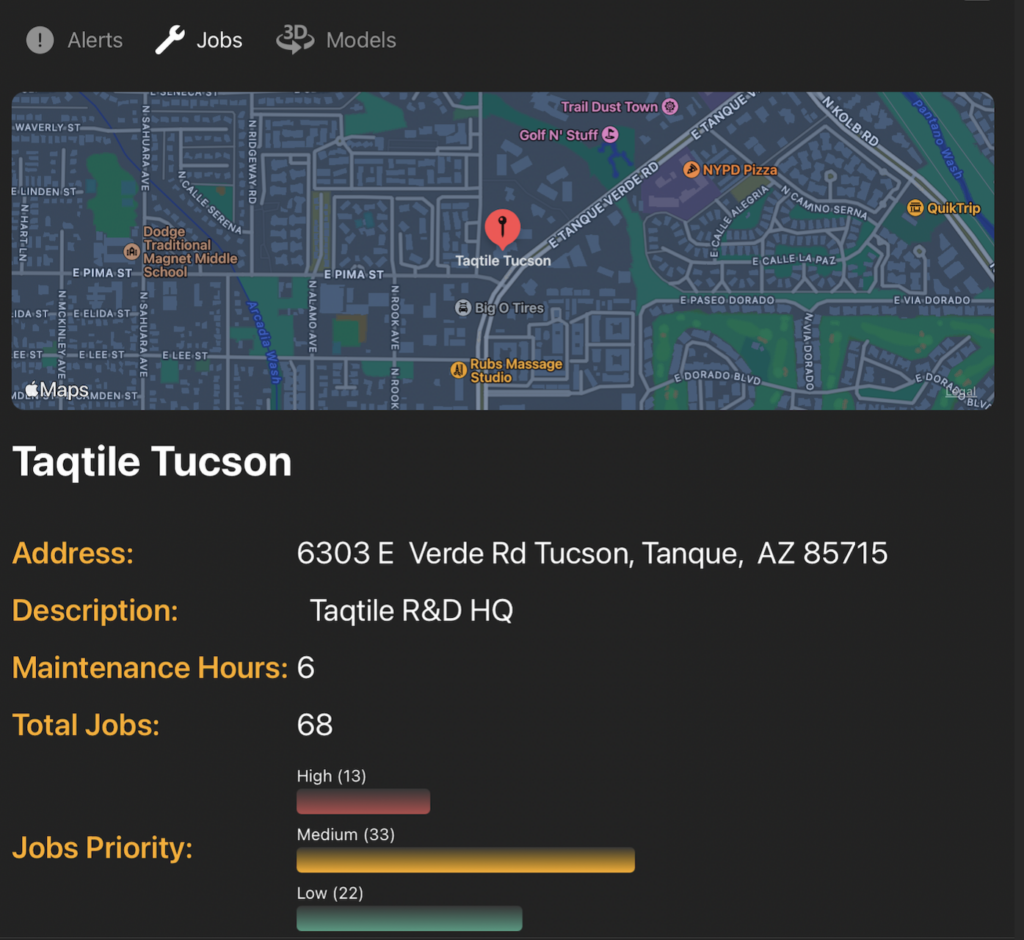Click the Total Jobs: field label
1024x940 pixels.
(x=86, y=725)
